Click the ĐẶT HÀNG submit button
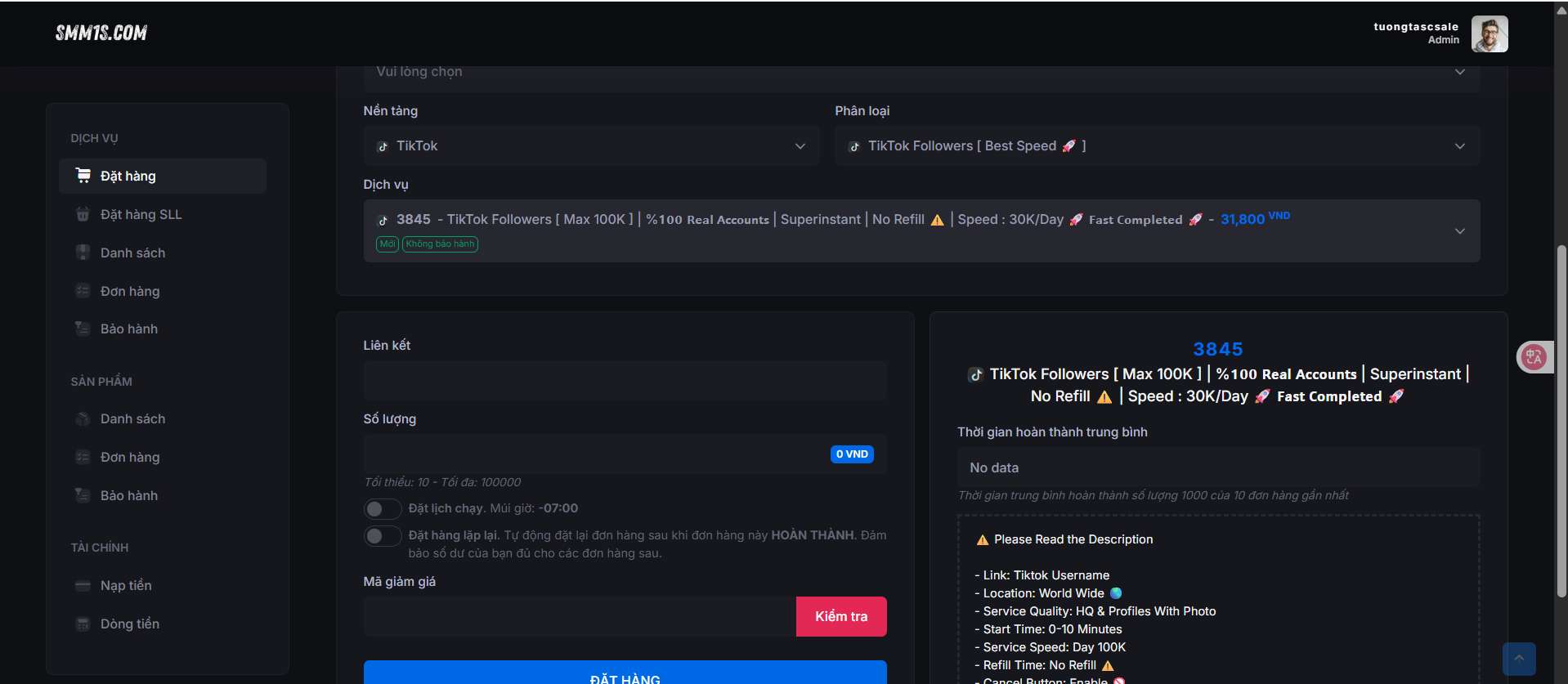The height and width of the screenshot is (684, 1568). pyautogui.click(x=625, y=673)
